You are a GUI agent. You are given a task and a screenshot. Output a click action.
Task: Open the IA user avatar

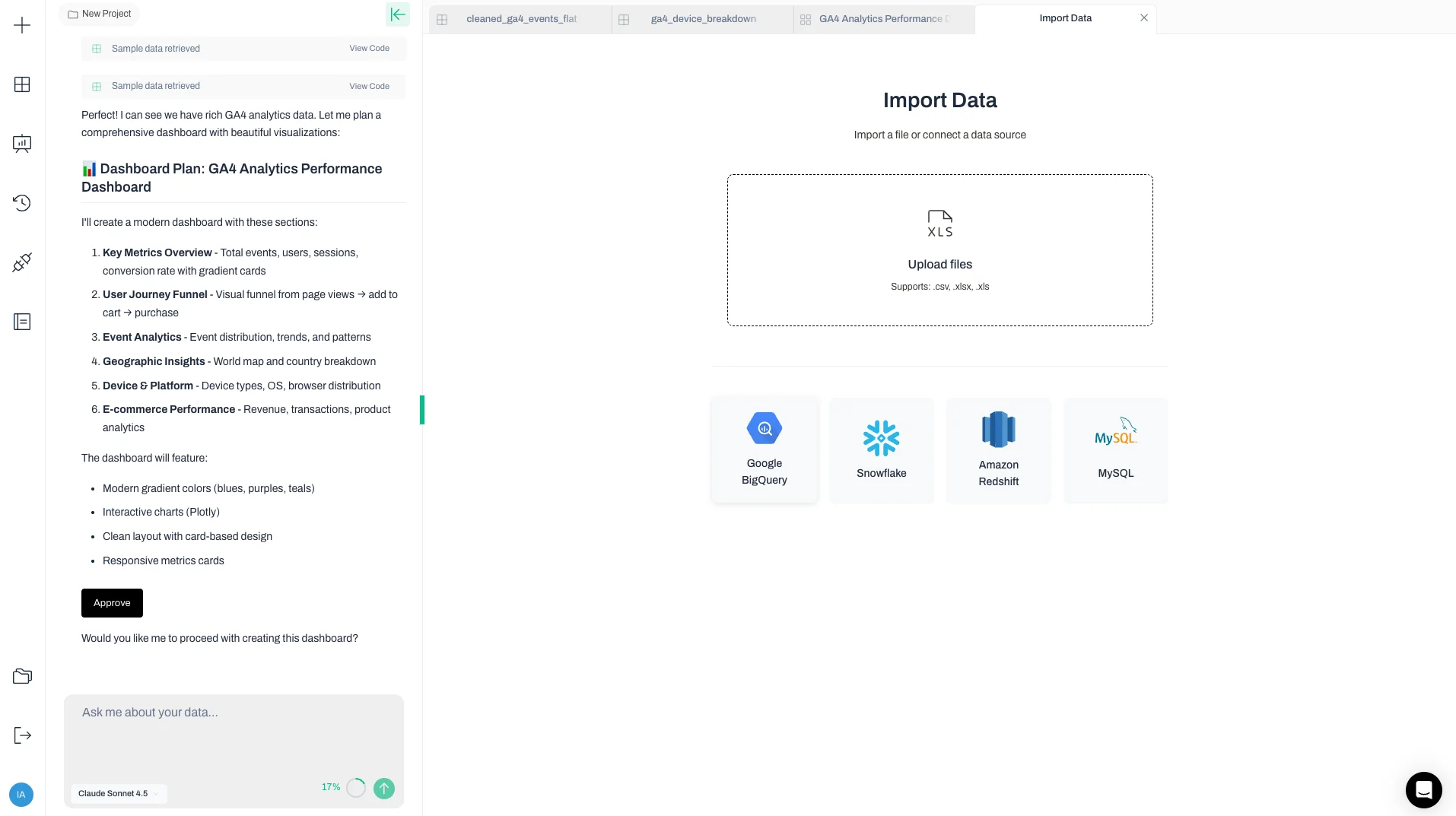(x=21, y=794)
